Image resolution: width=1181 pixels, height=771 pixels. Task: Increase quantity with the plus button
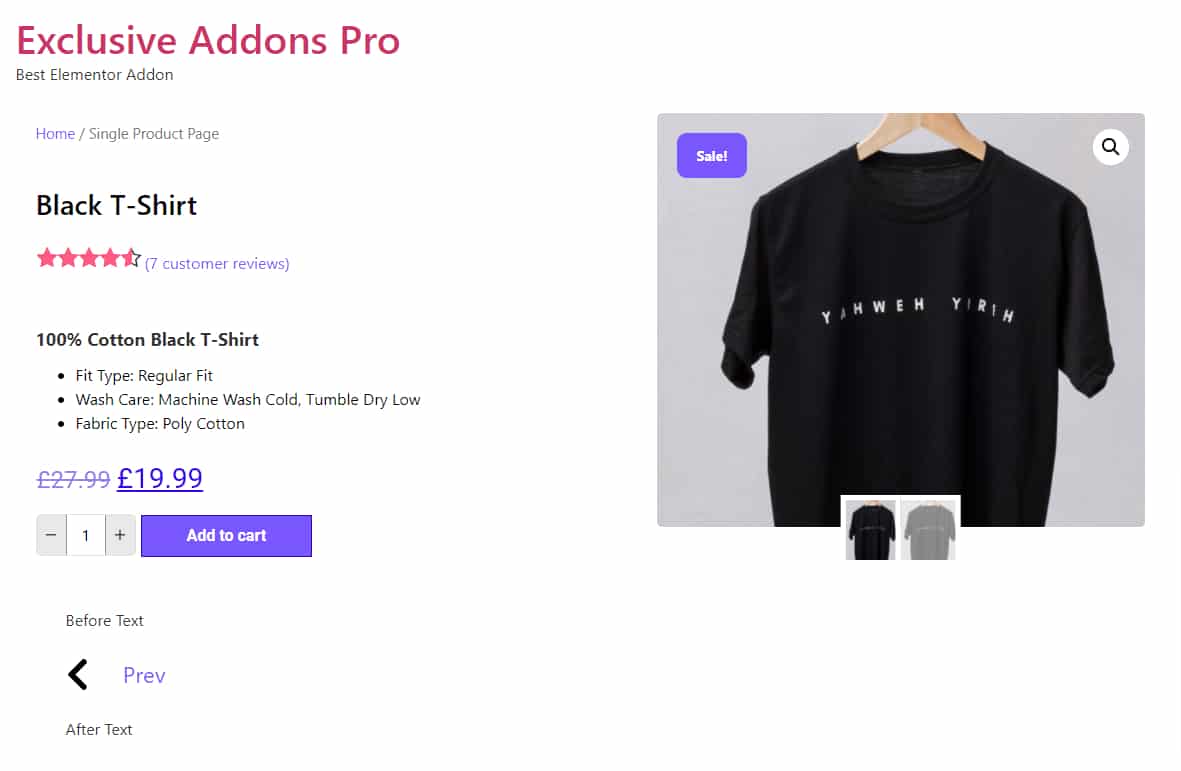[x=120, y=535]
